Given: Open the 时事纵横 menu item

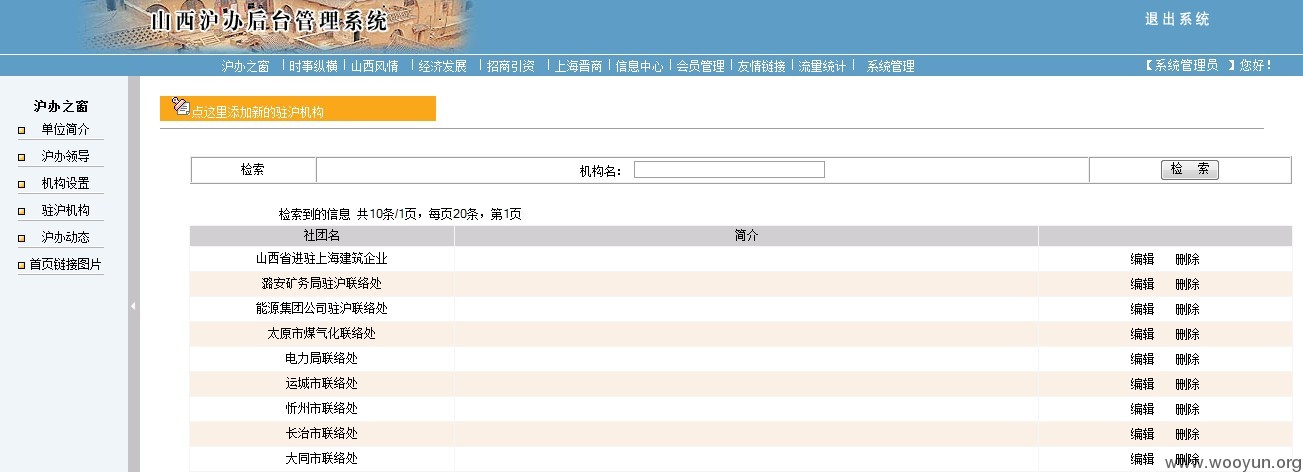Looking at the screenshot, I should (x=313, y=67).
